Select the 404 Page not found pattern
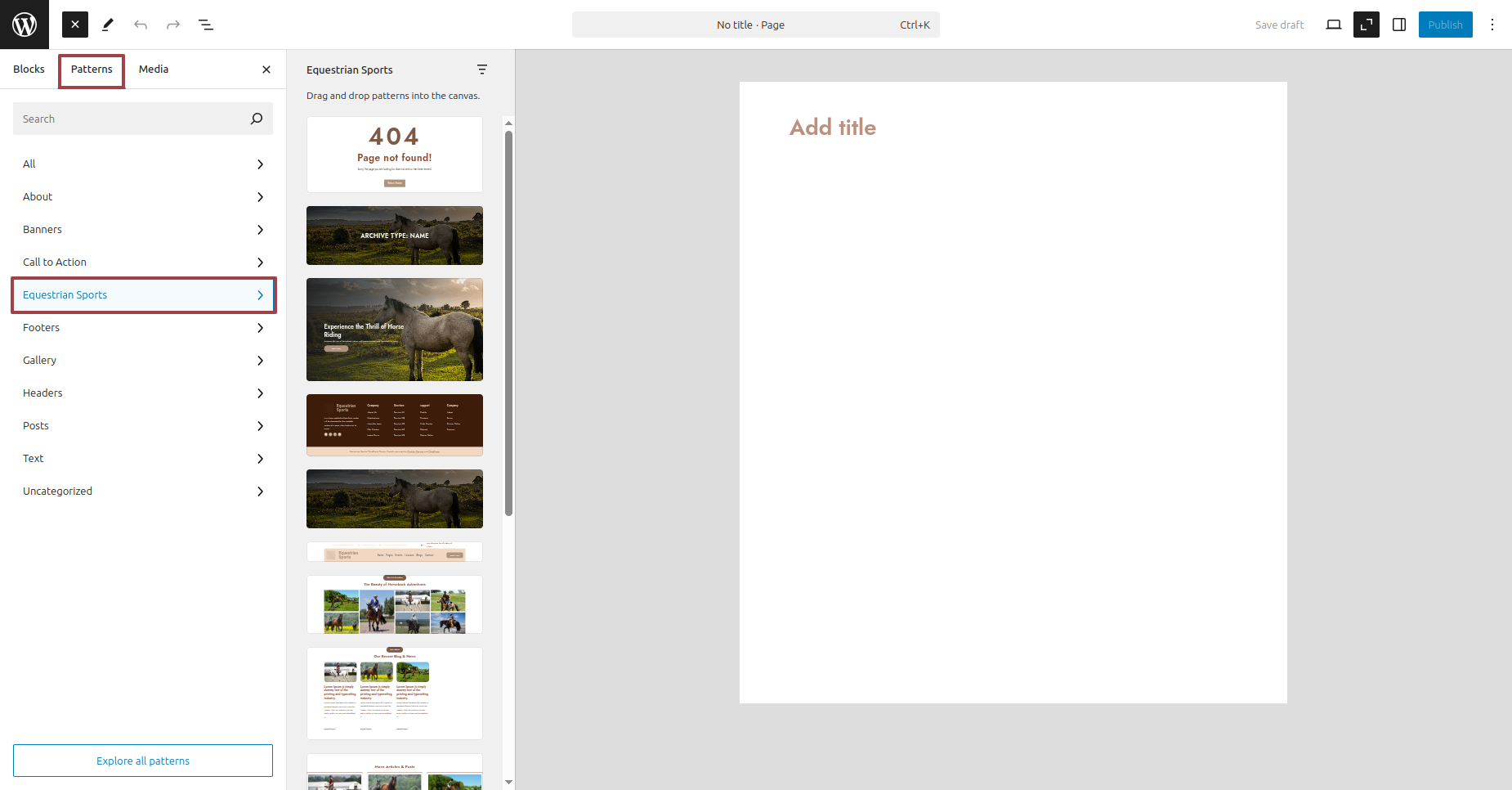 click(395, 155)
